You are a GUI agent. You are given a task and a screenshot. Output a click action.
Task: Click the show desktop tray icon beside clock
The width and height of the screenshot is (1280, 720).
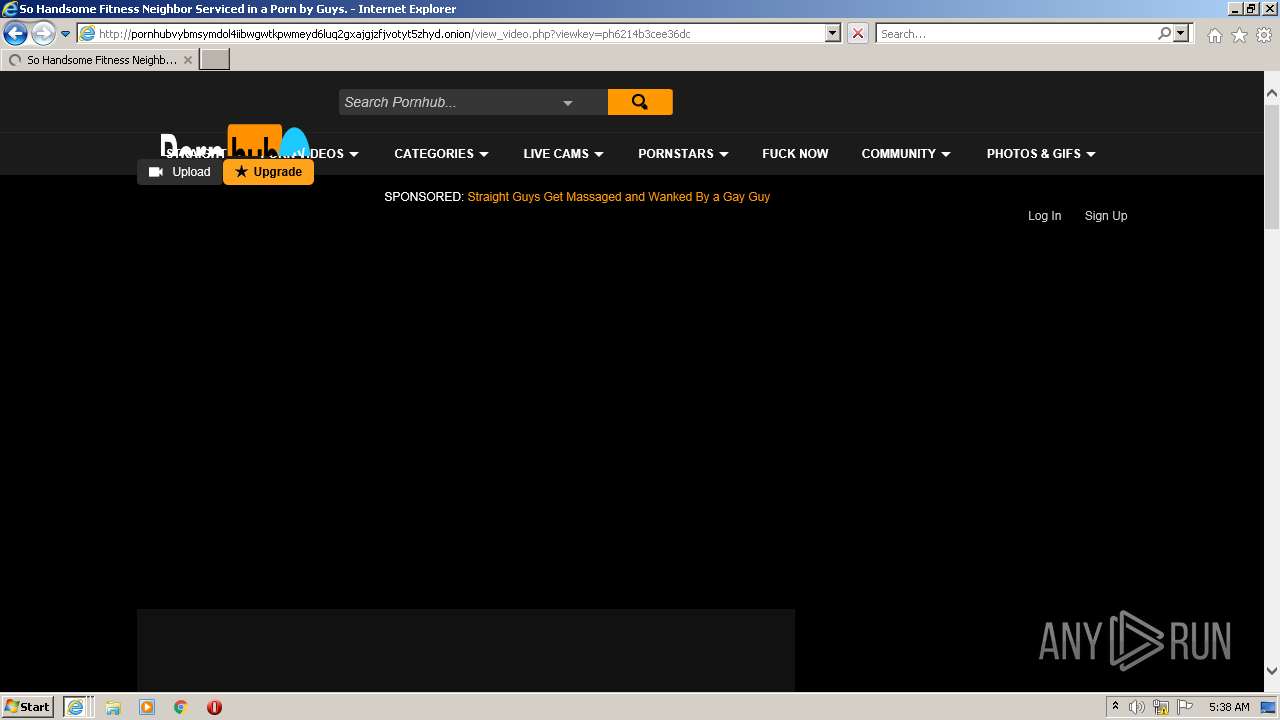coord(1269,707)
